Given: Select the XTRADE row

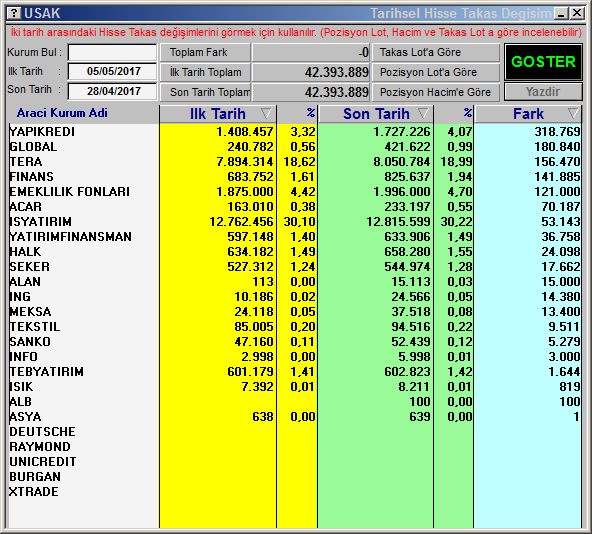Looking at the screenshot, I should 294,492.
